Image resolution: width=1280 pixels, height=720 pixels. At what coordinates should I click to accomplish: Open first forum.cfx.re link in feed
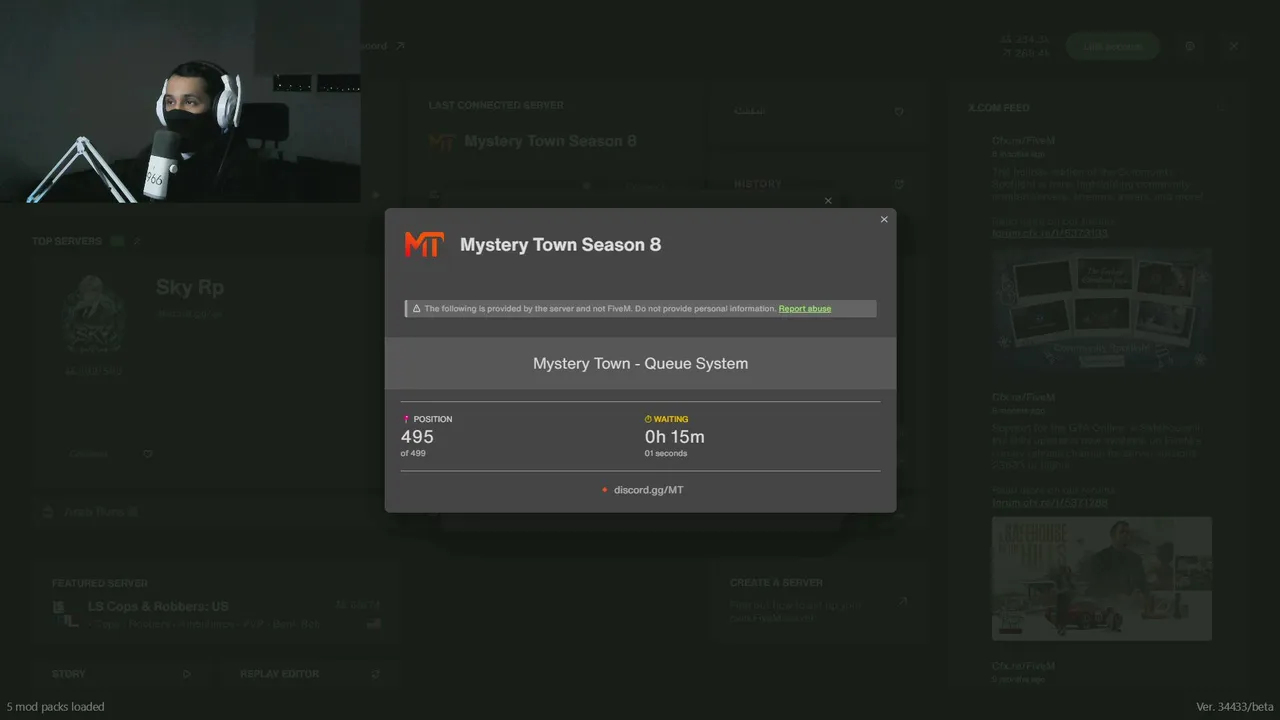[1050, 234]
